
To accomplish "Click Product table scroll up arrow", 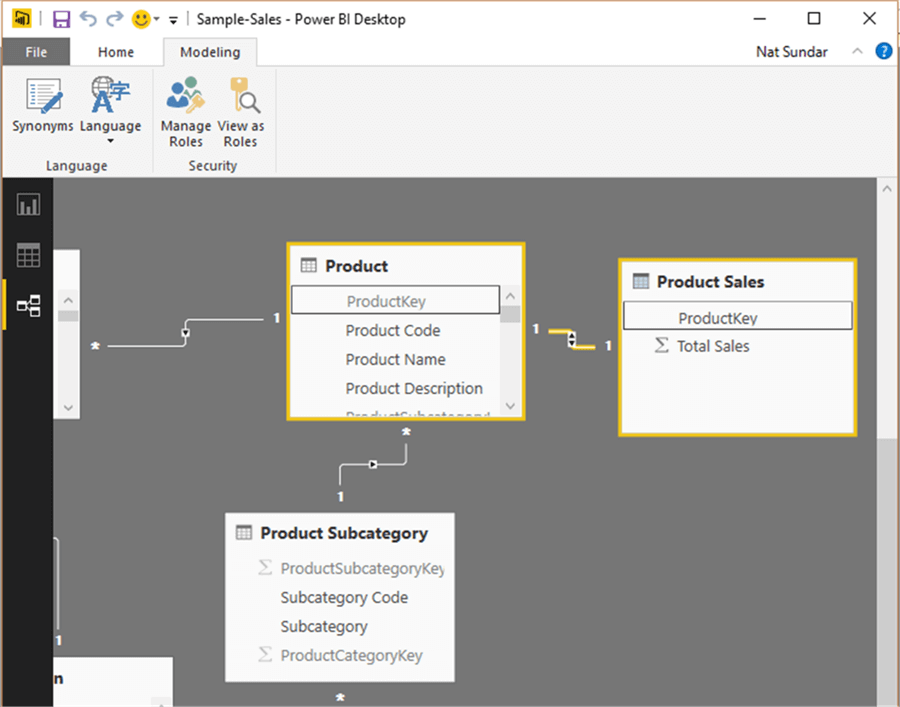I will 510,296.
